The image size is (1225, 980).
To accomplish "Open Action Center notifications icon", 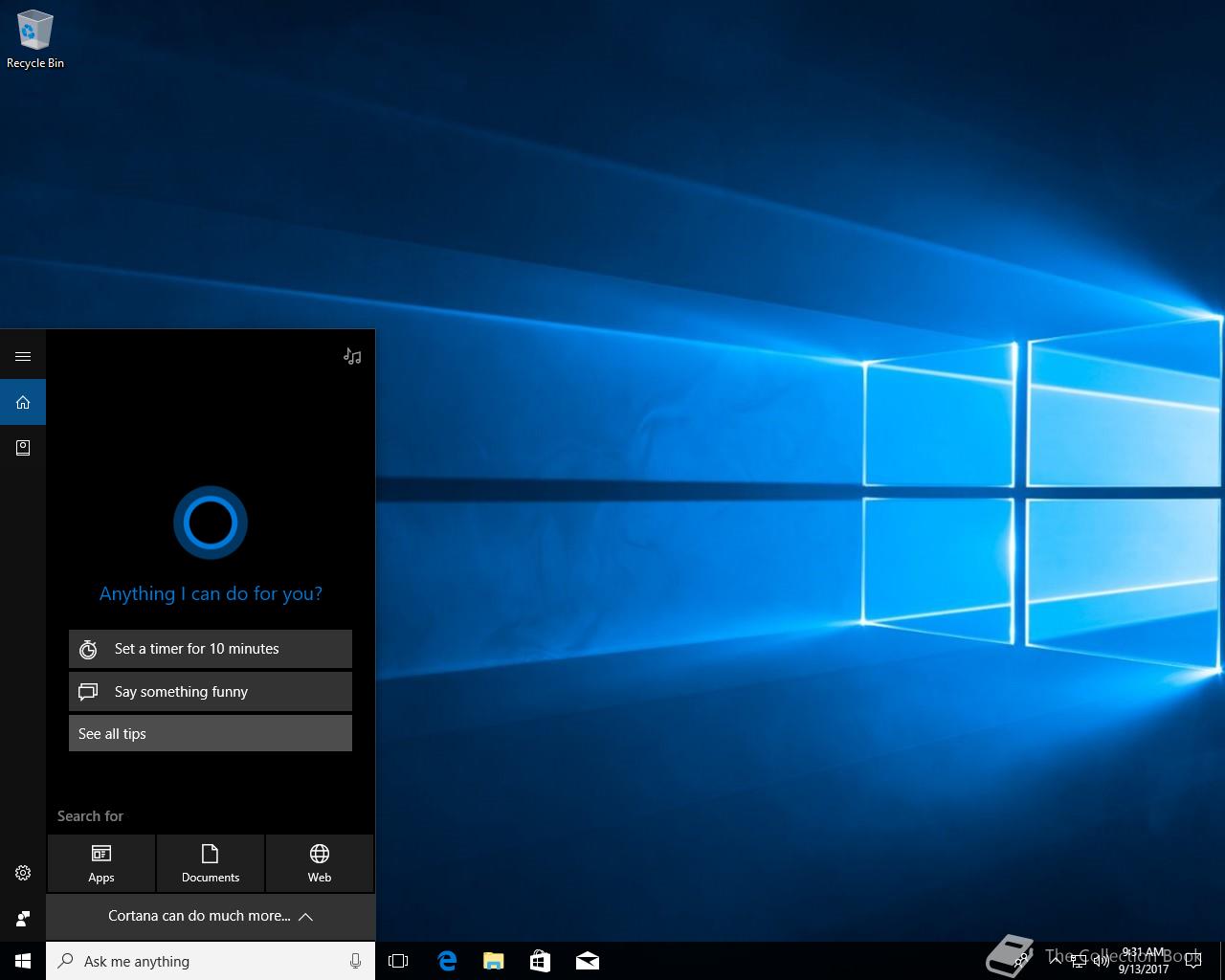I will tap(1194, 961).
